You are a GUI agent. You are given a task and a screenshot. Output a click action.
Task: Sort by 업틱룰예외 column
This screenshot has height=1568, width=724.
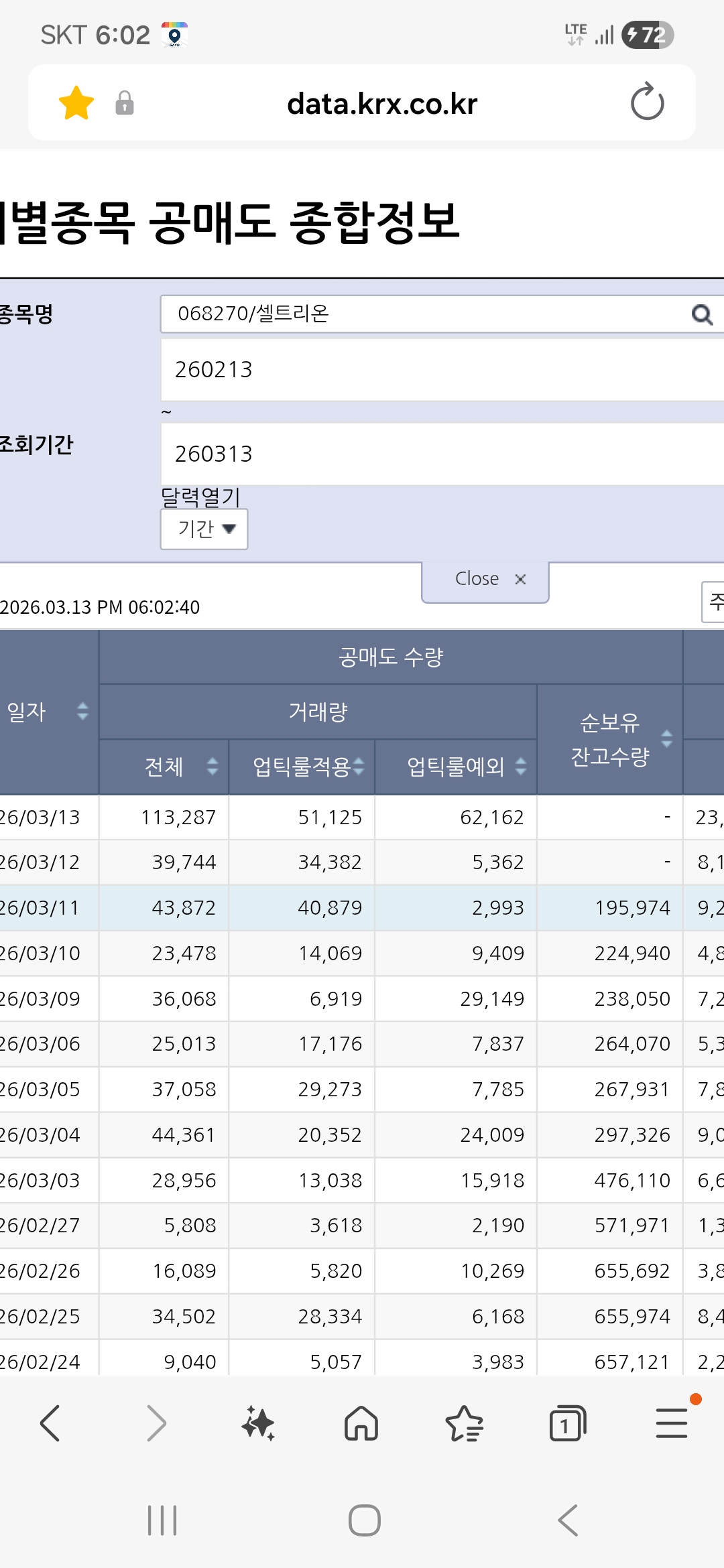coord(521,766)
